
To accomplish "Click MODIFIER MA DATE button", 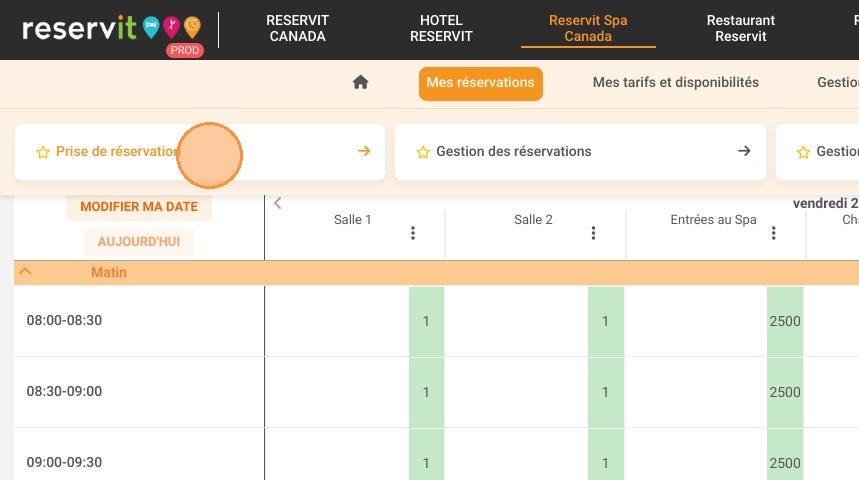I will (139, 207).
